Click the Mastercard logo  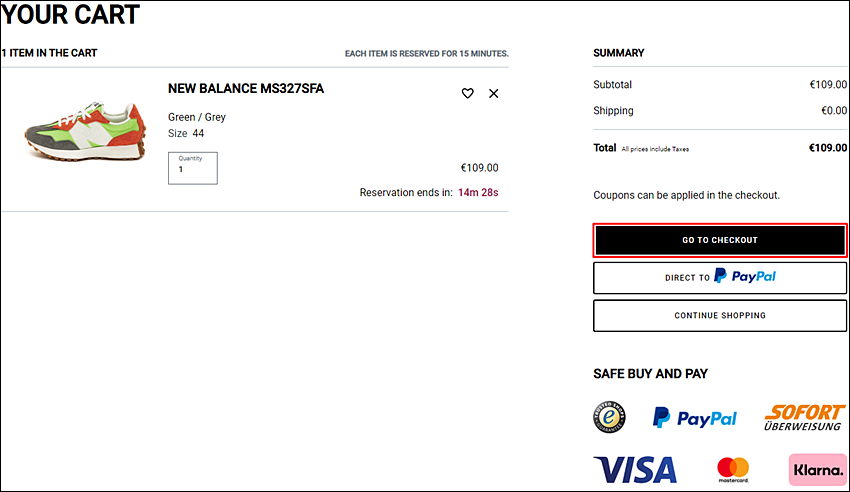[733, 469]
